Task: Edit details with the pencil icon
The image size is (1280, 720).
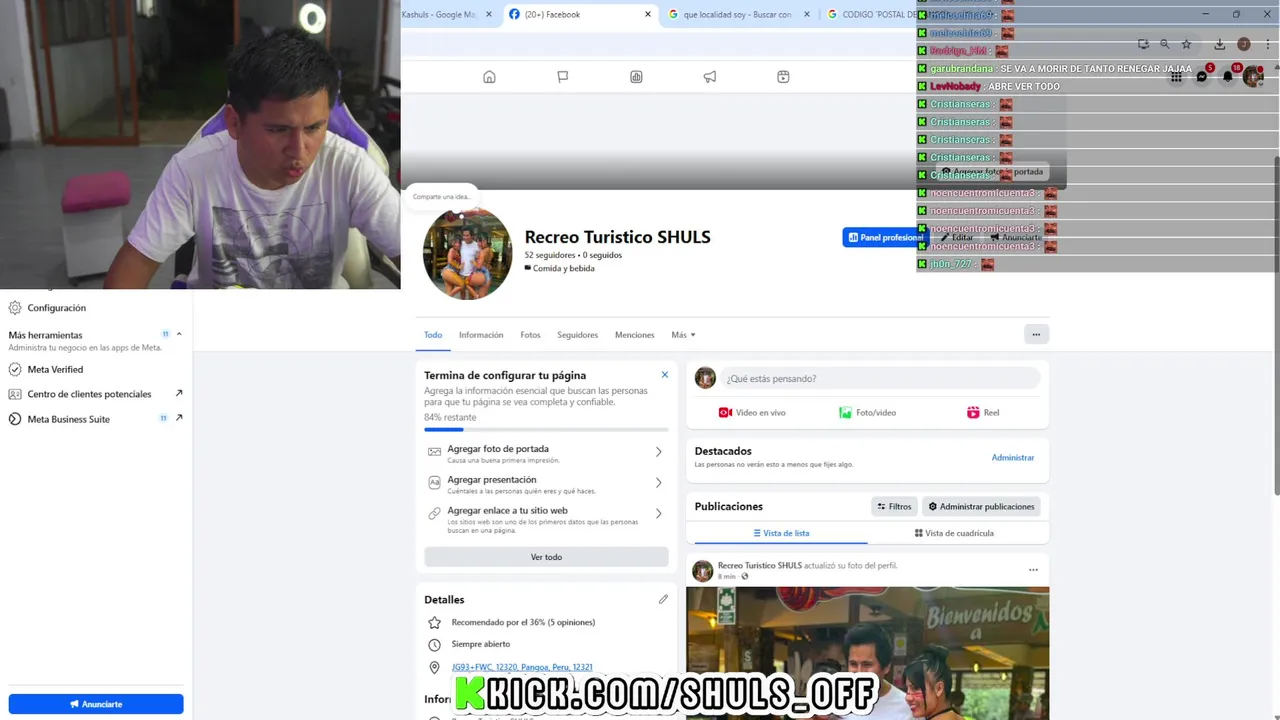Action: (663, 599)
